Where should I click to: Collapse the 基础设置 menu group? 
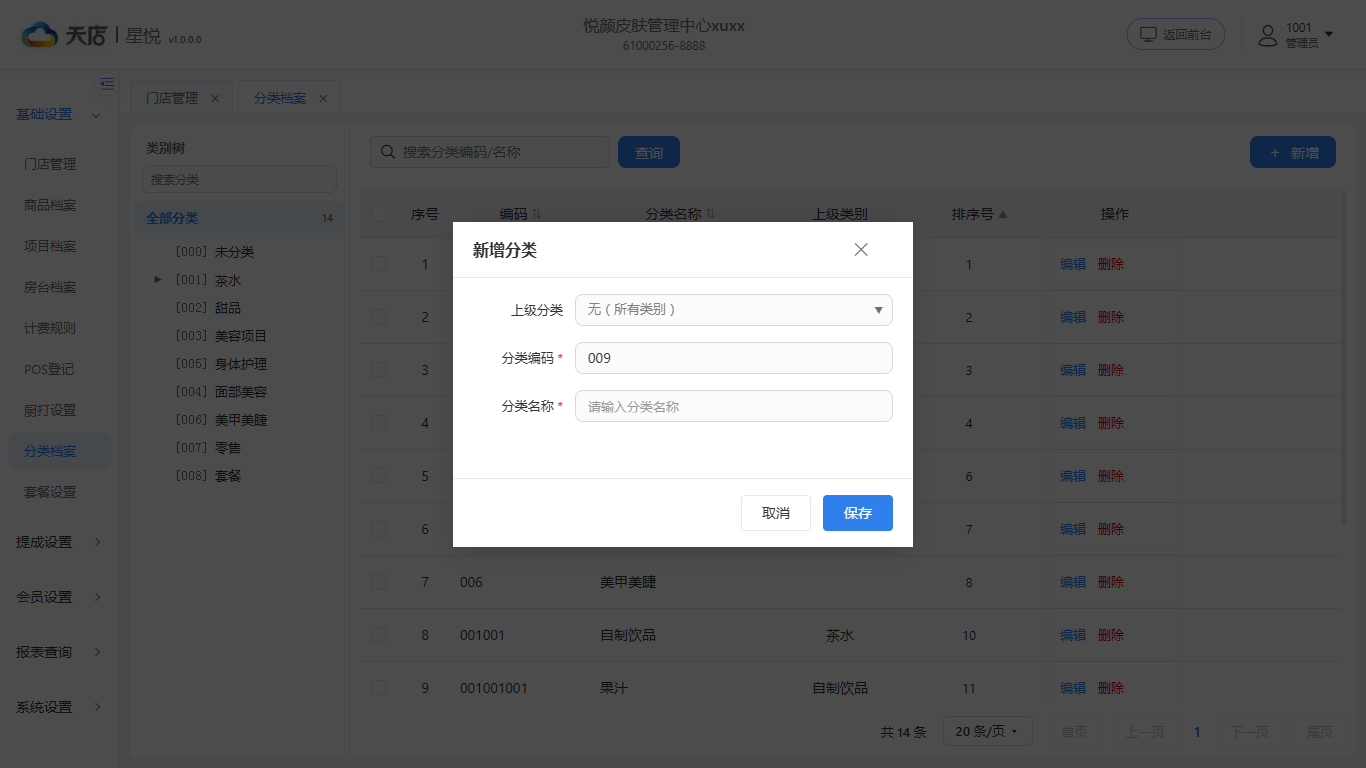(58, 114)
